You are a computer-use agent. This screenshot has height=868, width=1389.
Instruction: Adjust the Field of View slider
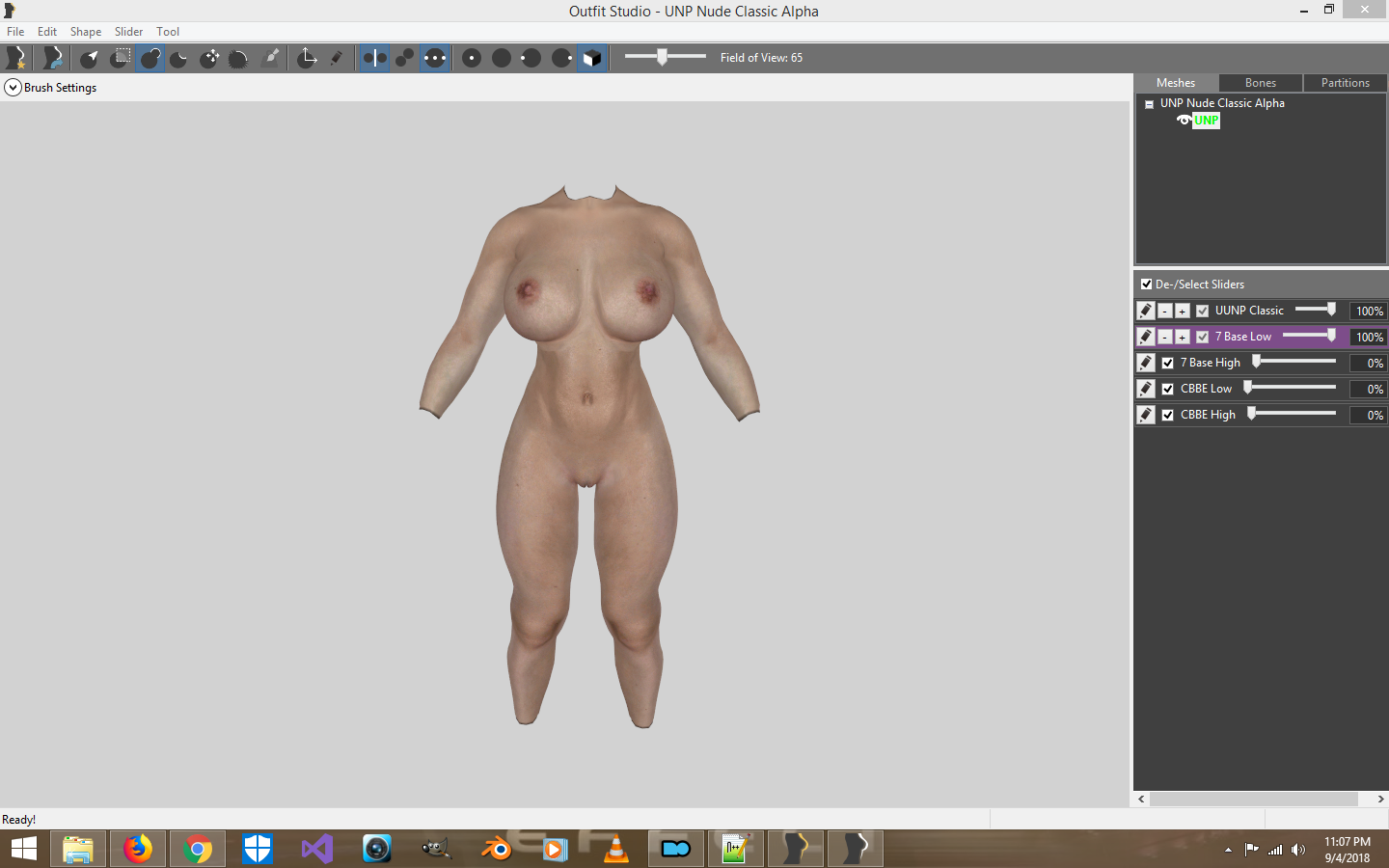(663, 57)
